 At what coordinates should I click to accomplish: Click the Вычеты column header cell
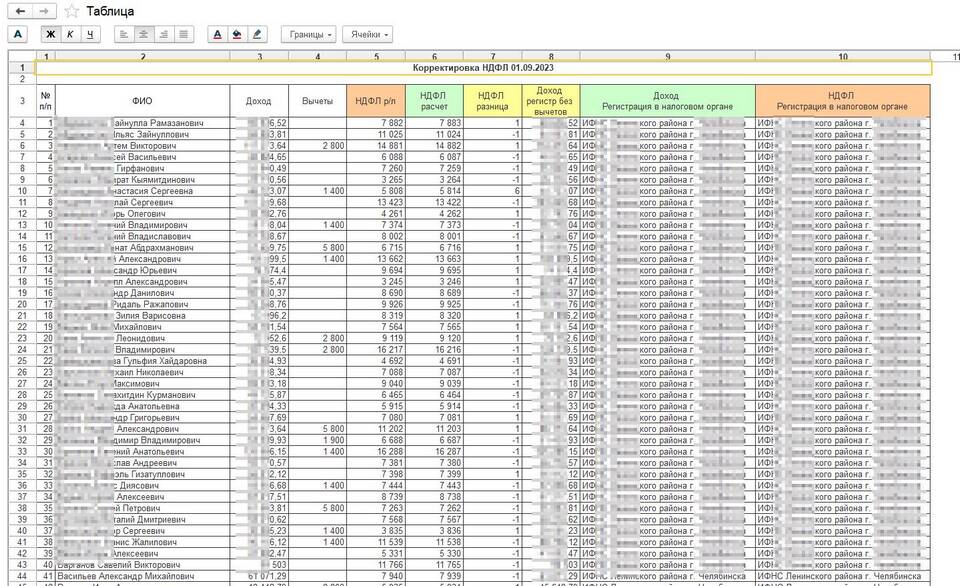pos(317,100)
